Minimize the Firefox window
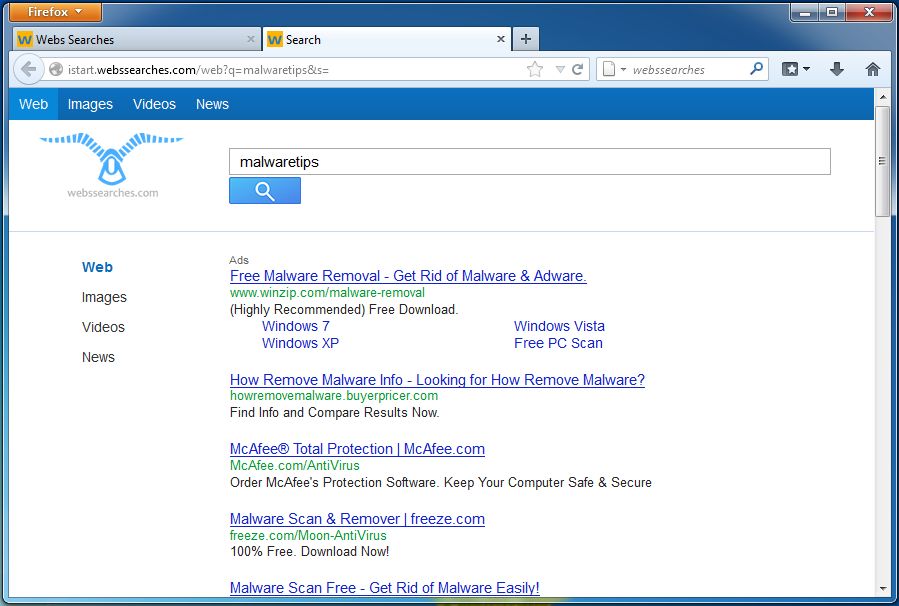Viewport: 899px width, 606px height. click(804, 12)
